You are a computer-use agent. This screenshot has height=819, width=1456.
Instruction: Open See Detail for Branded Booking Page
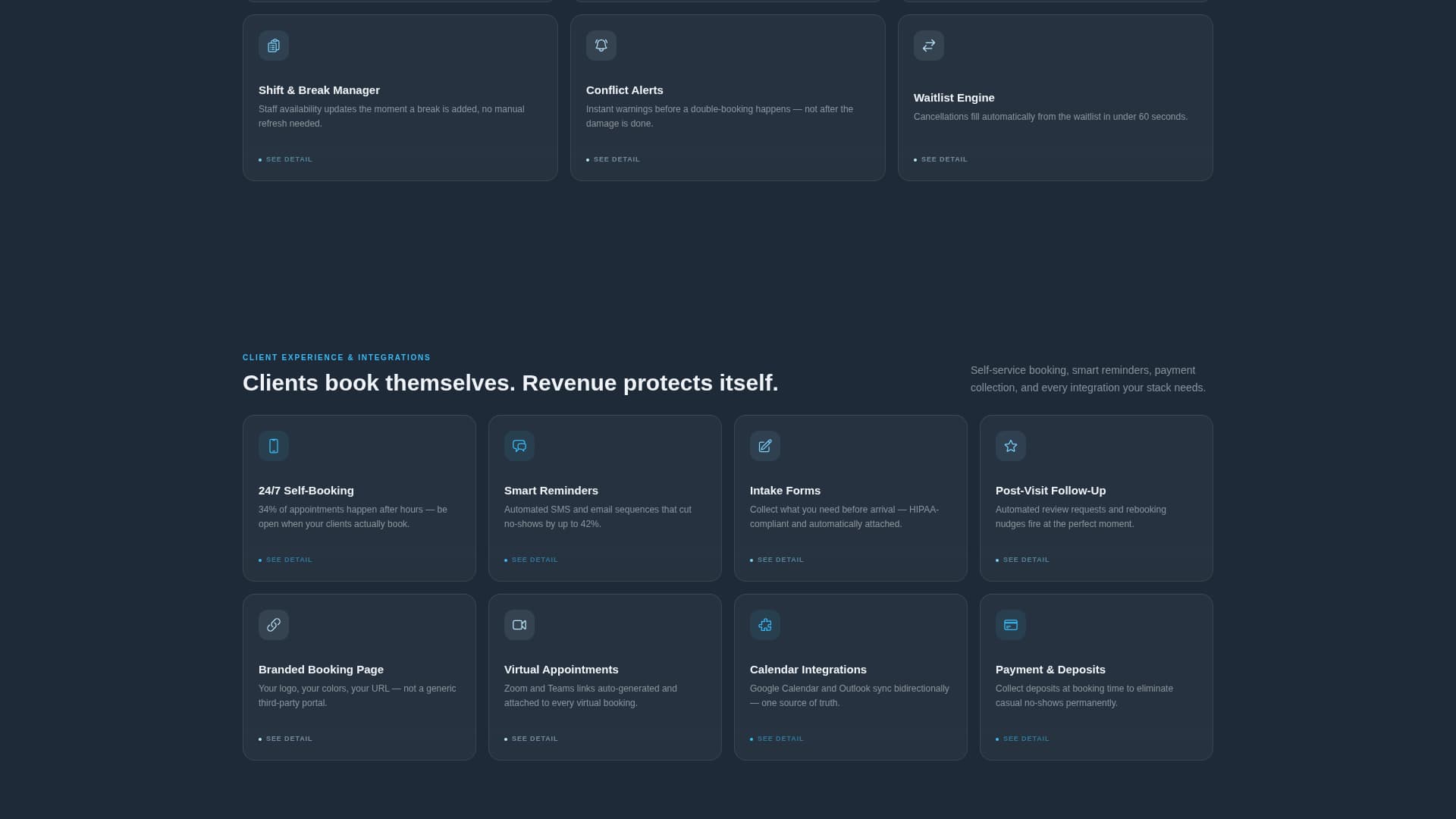tap(286, 739)
